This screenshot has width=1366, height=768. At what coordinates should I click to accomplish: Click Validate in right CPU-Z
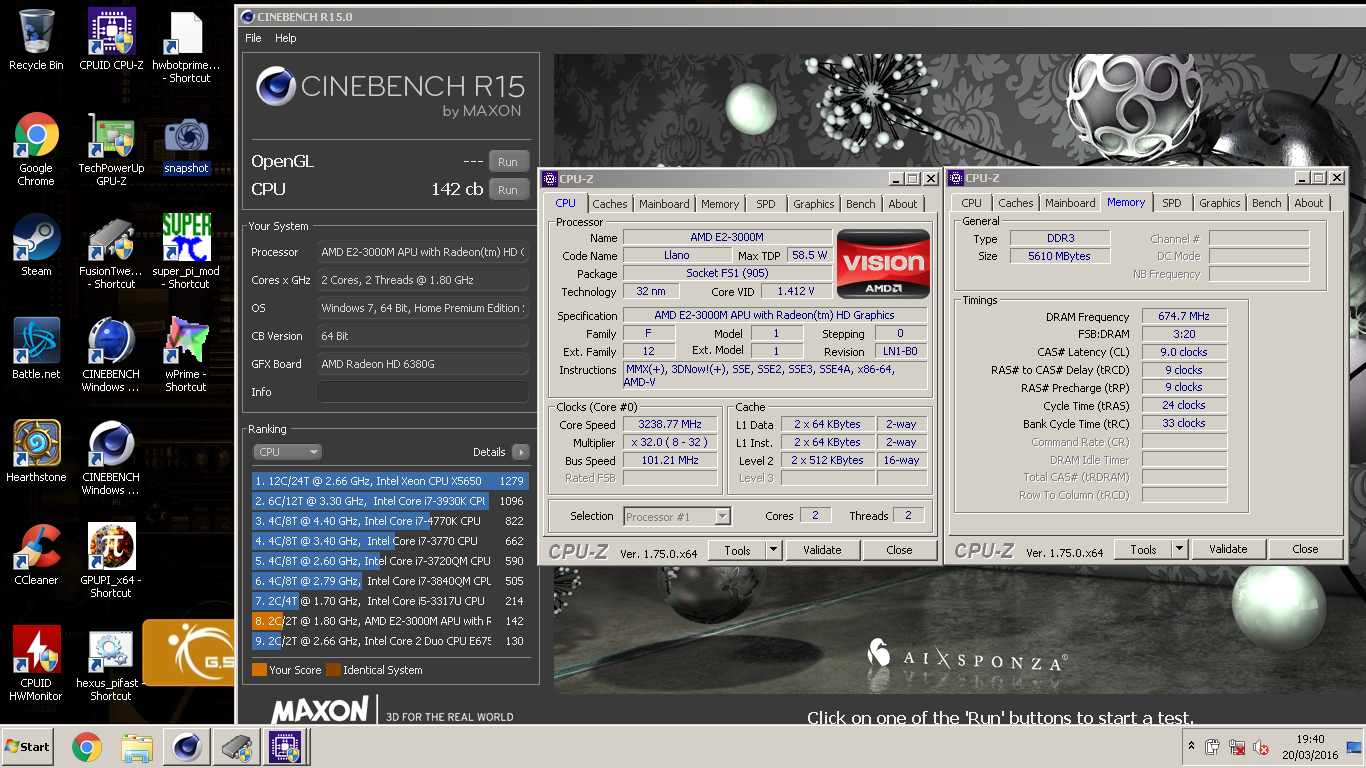tap(1228, 549)
